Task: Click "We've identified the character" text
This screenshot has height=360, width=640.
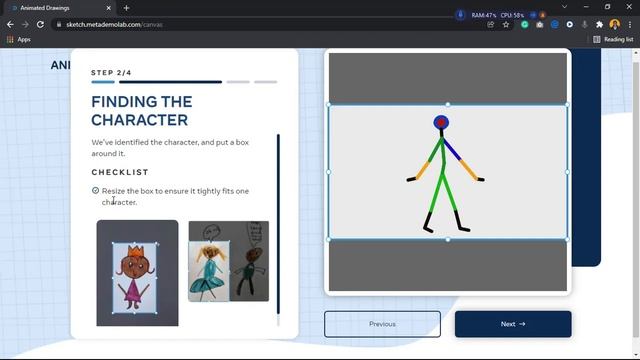Action: click(170, 148)
